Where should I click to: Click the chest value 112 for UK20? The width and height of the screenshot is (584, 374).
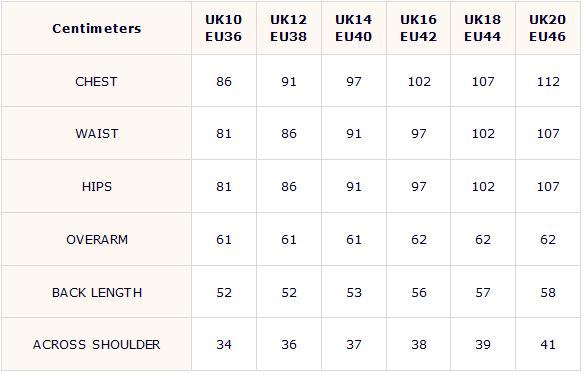point(548,82)
